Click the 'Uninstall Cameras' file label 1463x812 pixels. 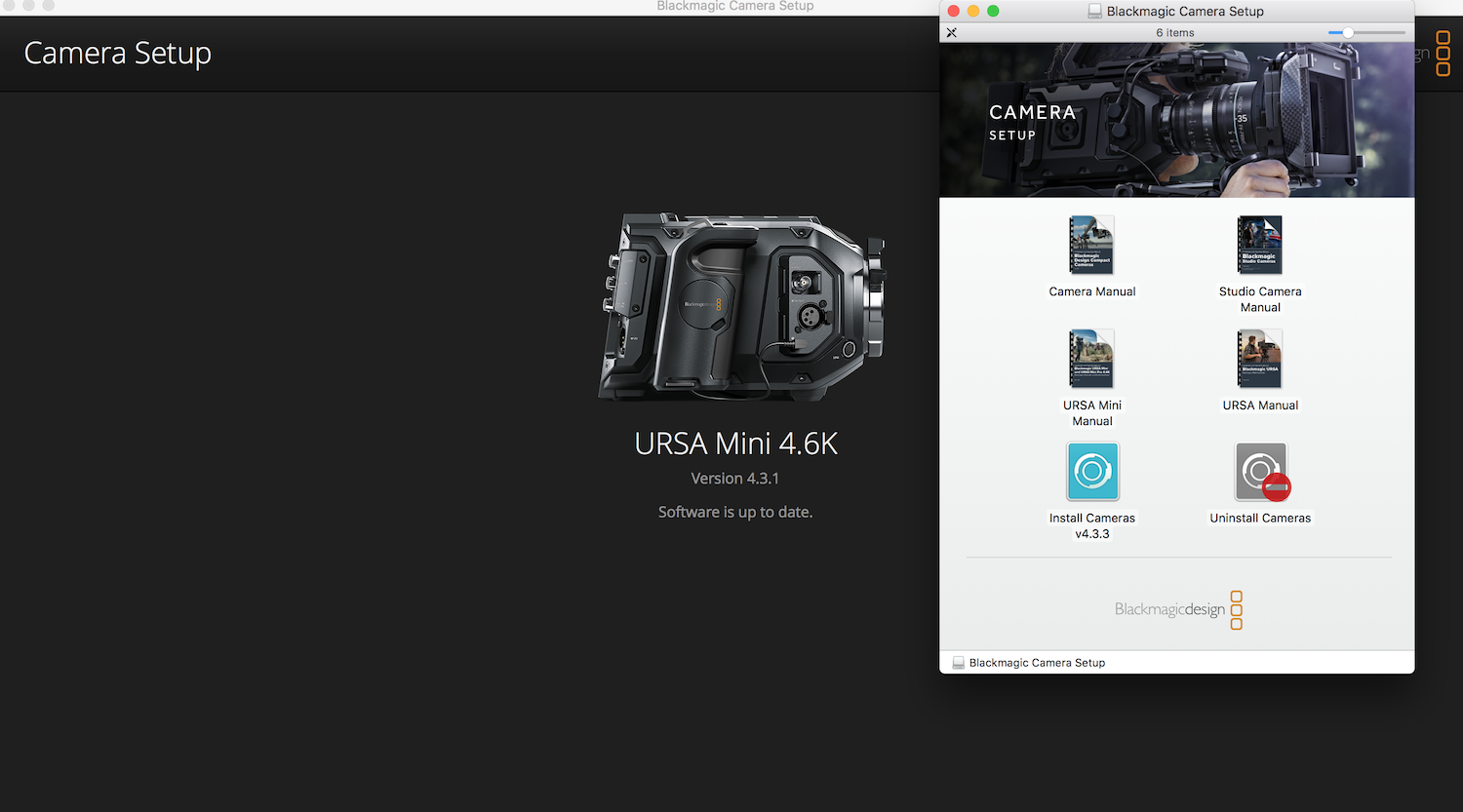[x=1260, y=519]
